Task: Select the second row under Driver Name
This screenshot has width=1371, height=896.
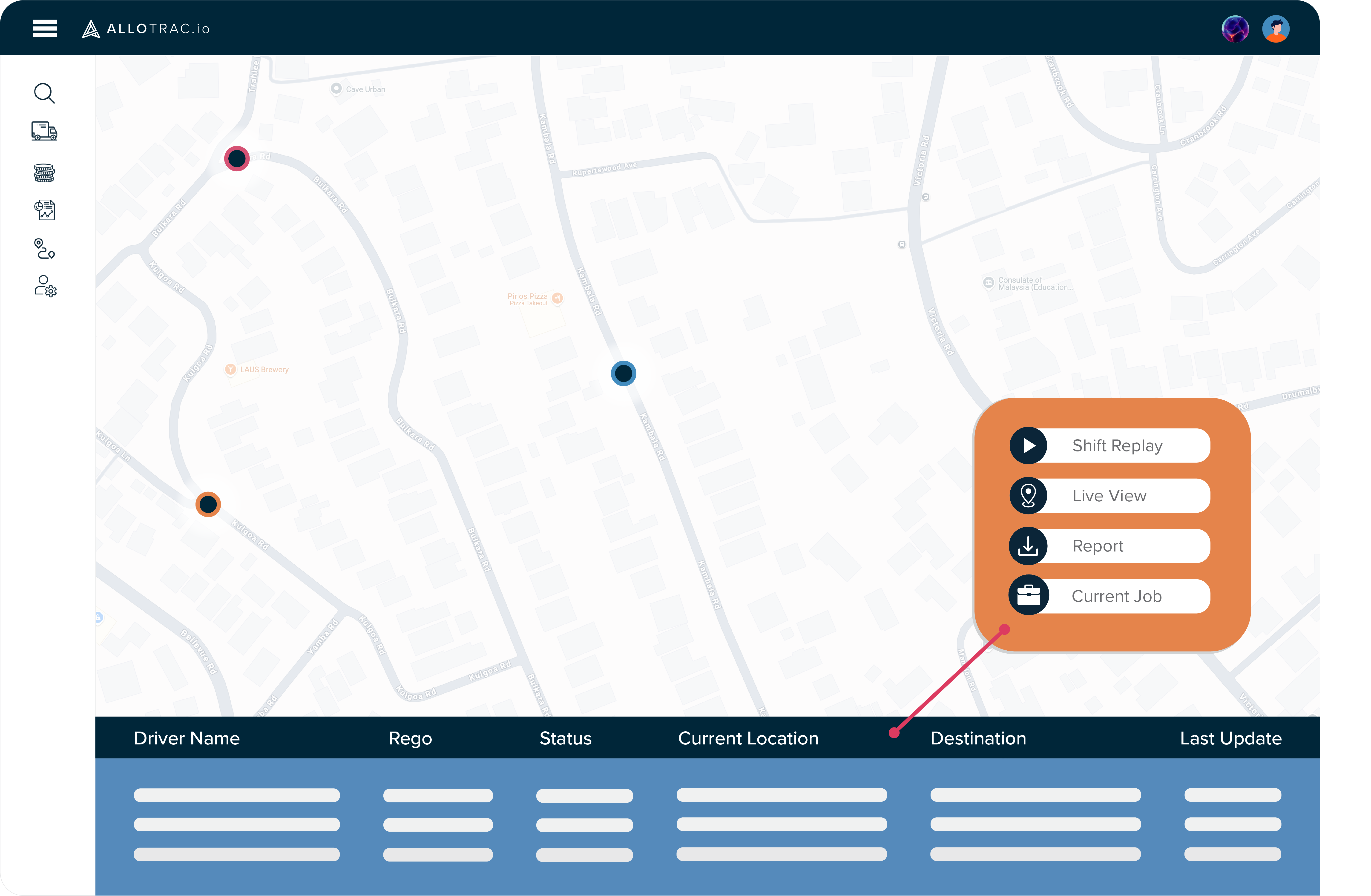Action: click(x=237, y=825)
